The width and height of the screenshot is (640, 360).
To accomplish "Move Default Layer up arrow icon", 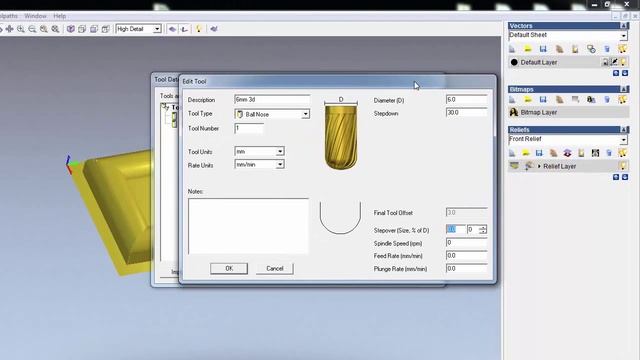I will pos(616,73).
